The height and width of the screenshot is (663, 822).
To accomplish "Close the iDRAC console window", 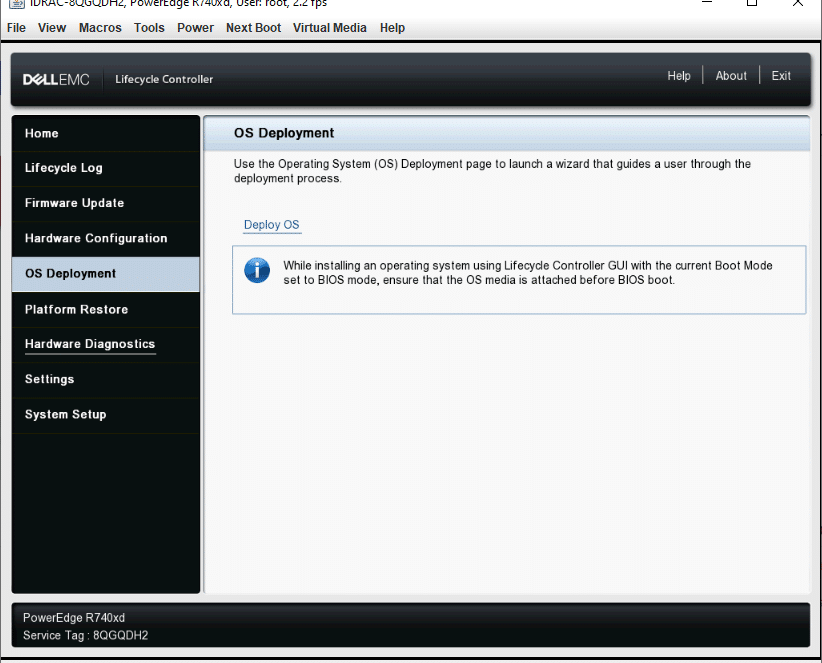I will click(x=797, y=3).
